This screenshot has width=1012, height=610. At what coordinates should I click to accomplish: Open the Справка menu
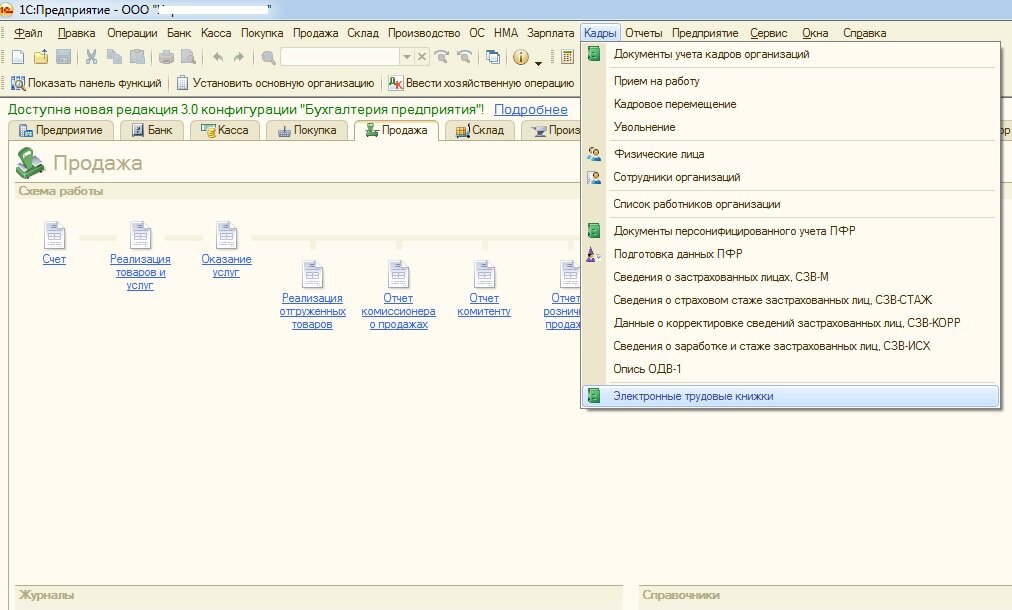tap(864, 33)
